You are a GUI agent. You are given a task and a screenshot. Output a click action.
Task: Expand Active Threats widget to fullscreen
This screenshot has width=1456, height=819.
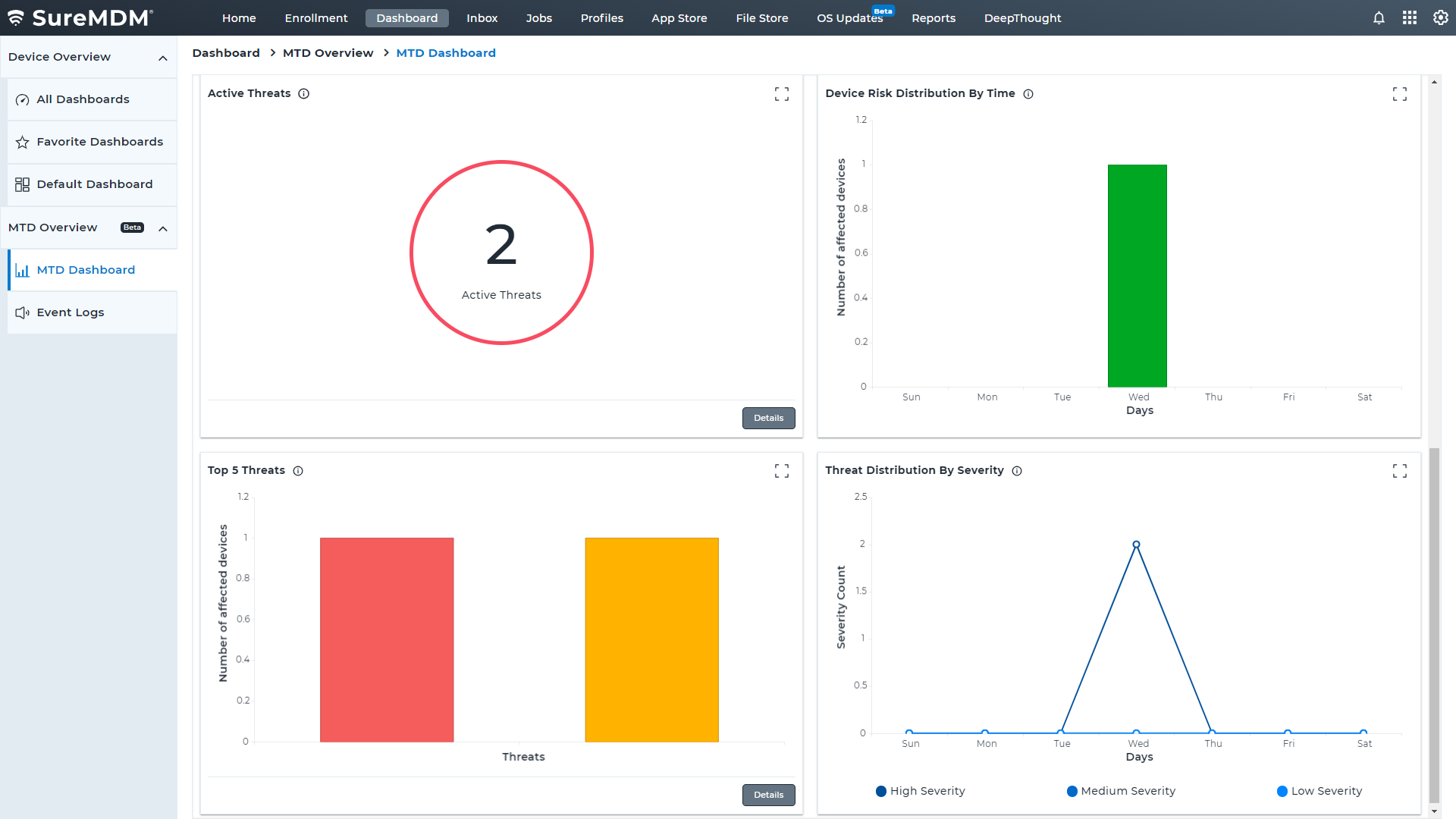coord(782,94)
